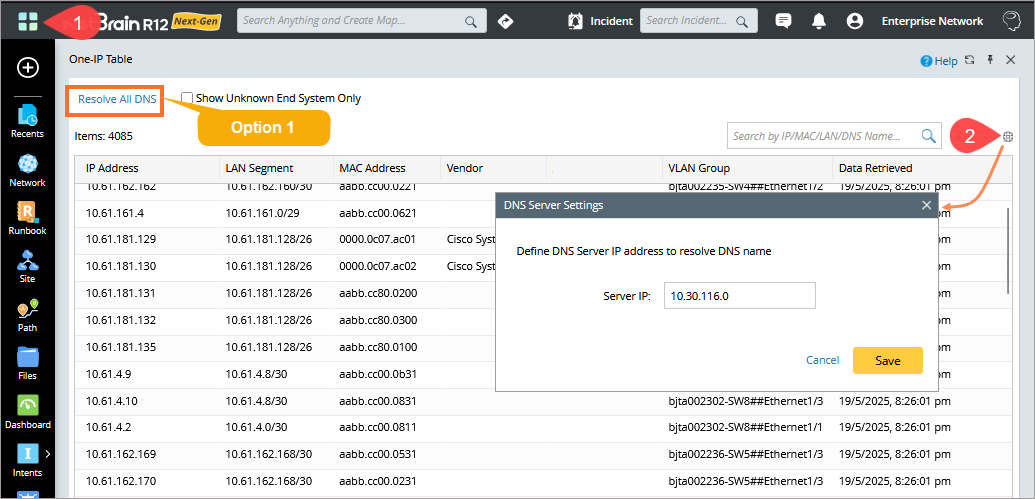Close the DNS Server Settings dialog
This screenshot has height=499, width=1035.
(x=927, y=205)
